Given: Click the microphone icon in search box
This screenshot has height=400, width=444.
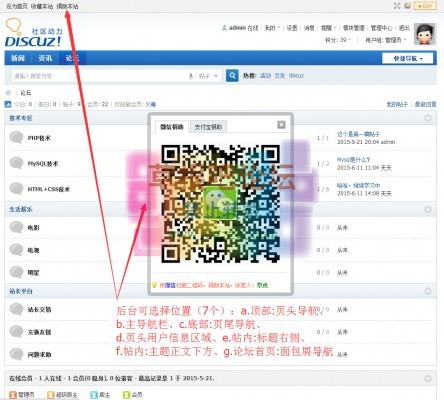Looking at the screenshot, I should 191,76.
